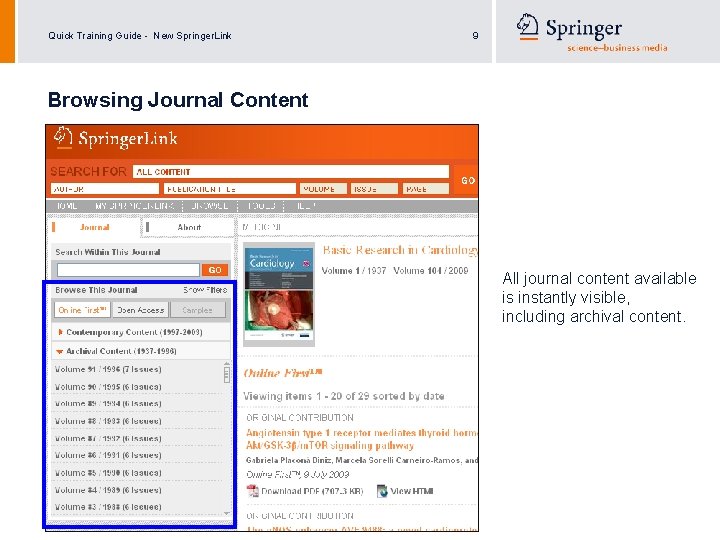Open the Journal tab
Image resolution: width=720 pixels, height=540 pixels.
tap(95, 227)
